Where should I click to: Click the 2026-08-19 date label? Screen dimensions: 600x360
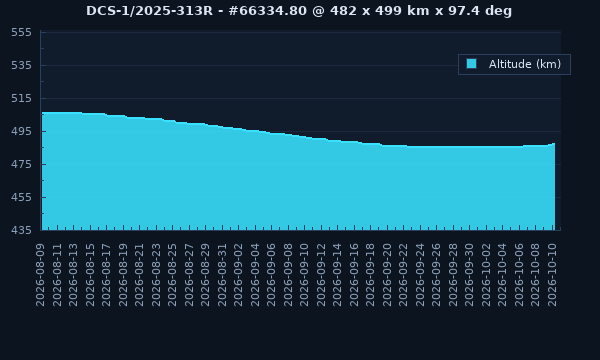(123, 275)
